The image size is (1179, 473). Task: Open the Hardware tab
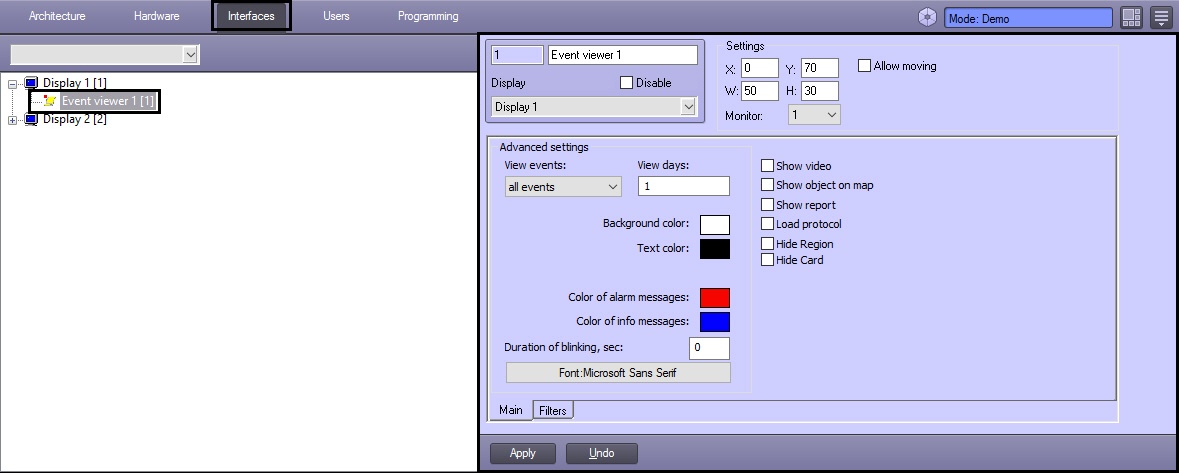tap(156, 16)
